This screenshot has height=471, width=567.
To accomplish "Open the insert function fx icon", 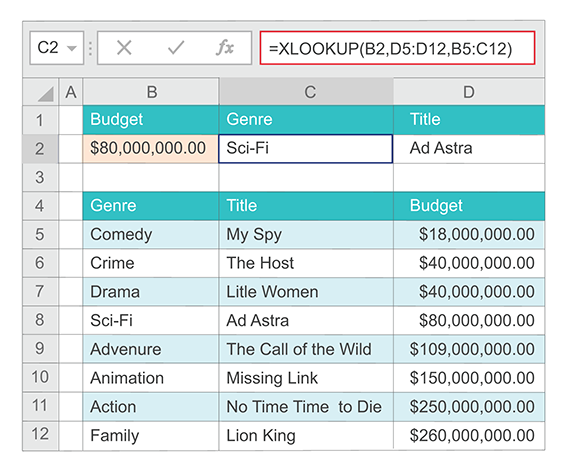I will pyautogui.click(x=225, y=47).
